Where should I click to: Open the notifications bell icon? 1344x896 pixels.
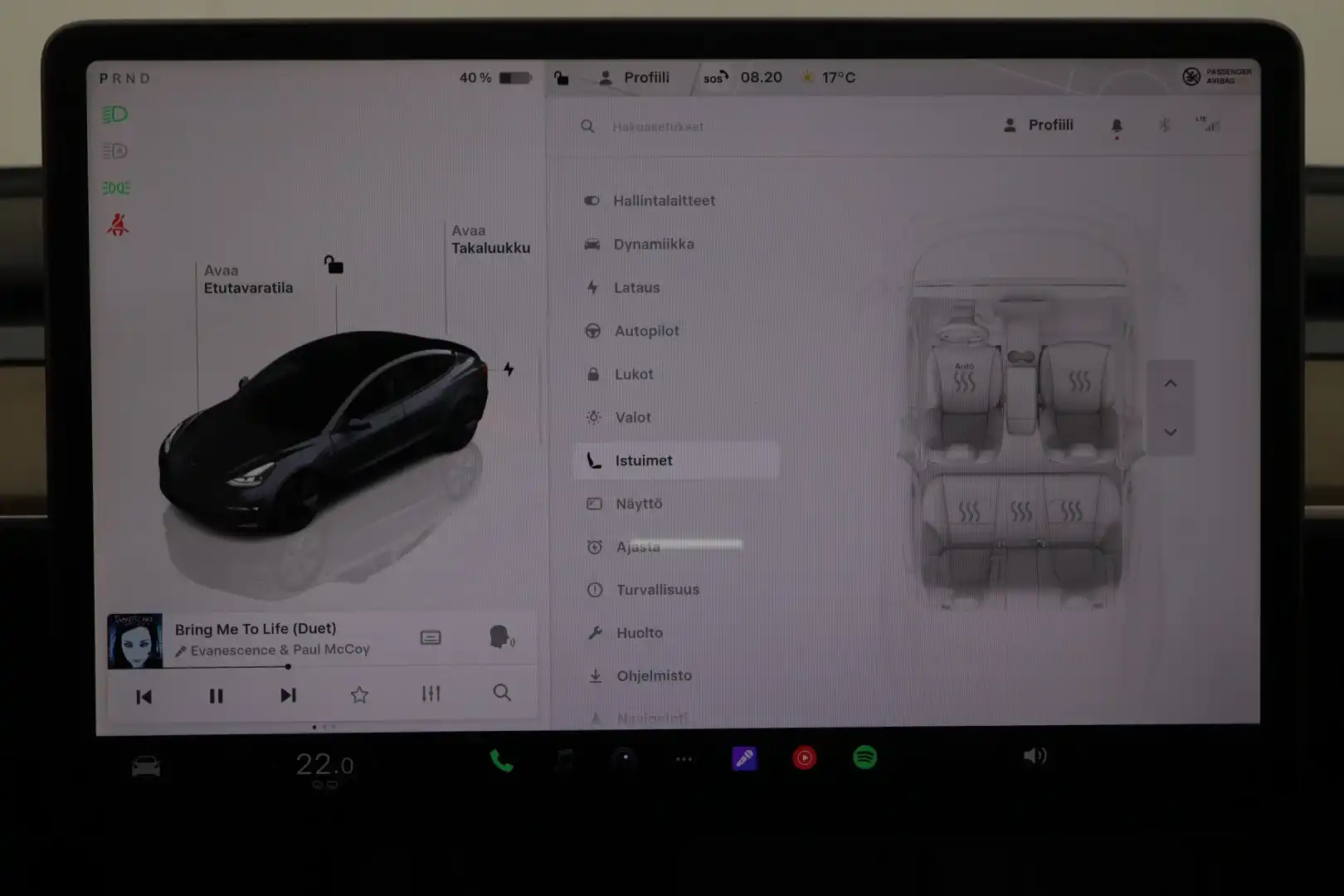tap(1117, 126)
